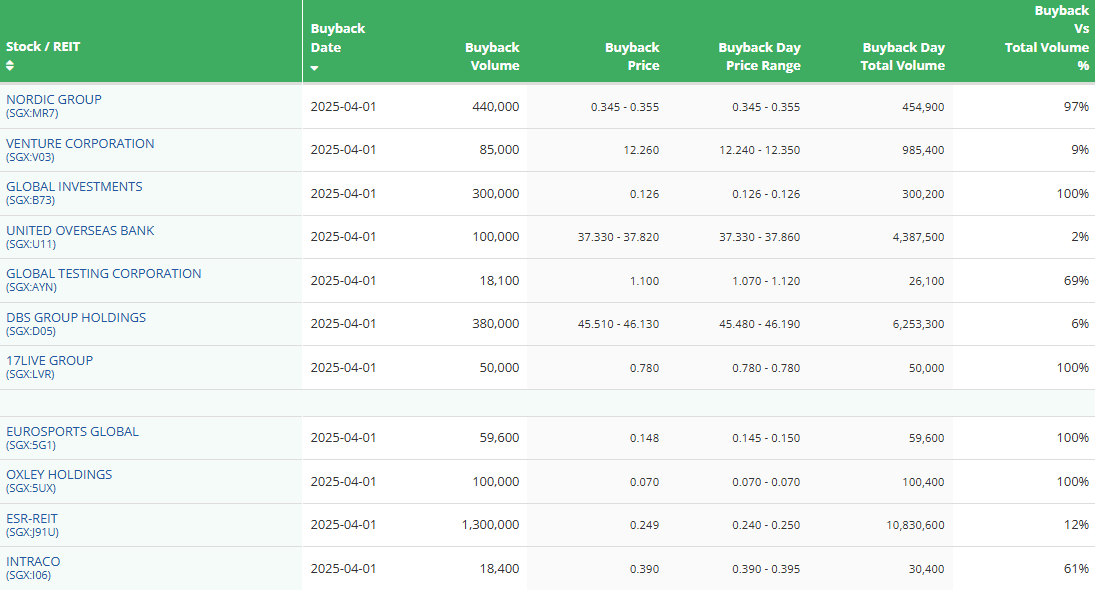Select the (SGX:B73) ticker code
The width and height of the screenshot is (1095, 590).
click(31, 200)
